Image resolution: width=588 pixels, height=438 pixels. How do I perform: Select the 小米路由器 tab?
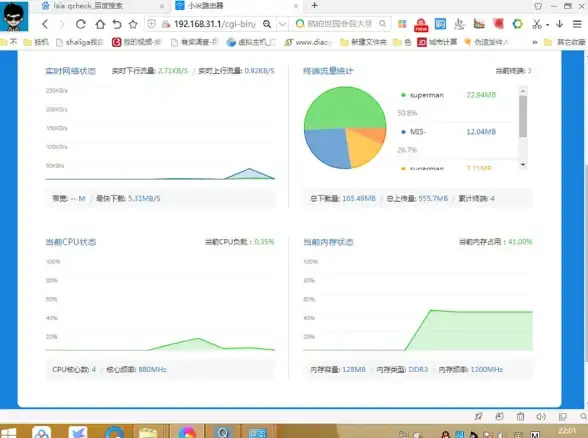click(236, 6)
